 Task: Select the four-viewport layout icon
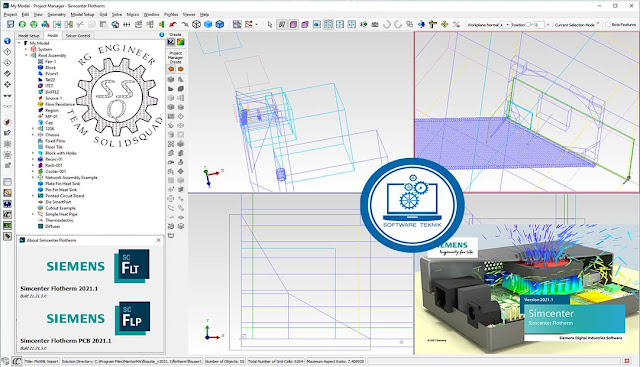coord(328,24)
